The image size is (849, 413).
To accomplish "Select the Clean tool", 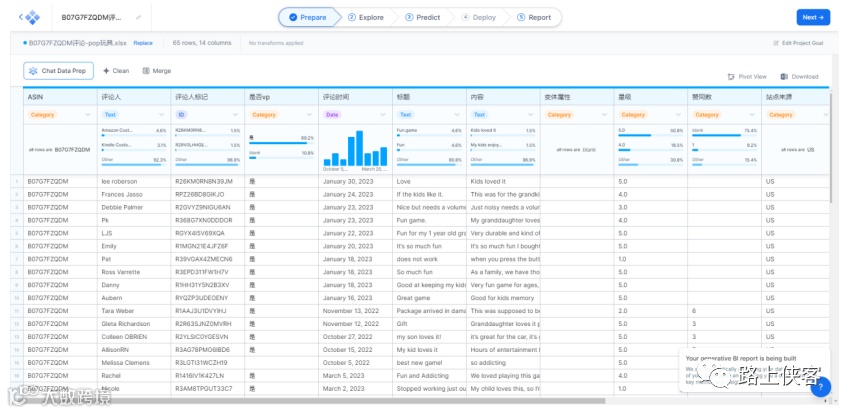I will 116,71.
